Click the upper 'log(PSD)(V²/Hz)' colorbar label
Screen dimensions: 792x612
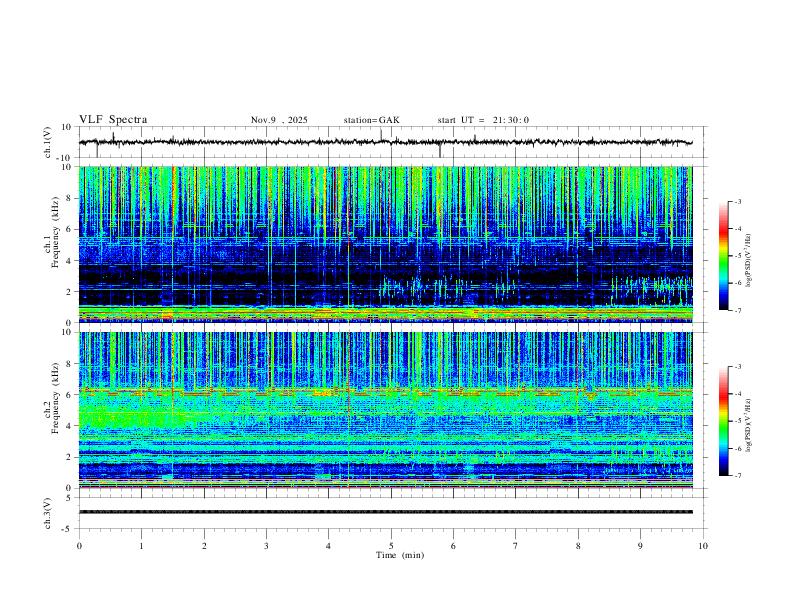pos(749,261)
